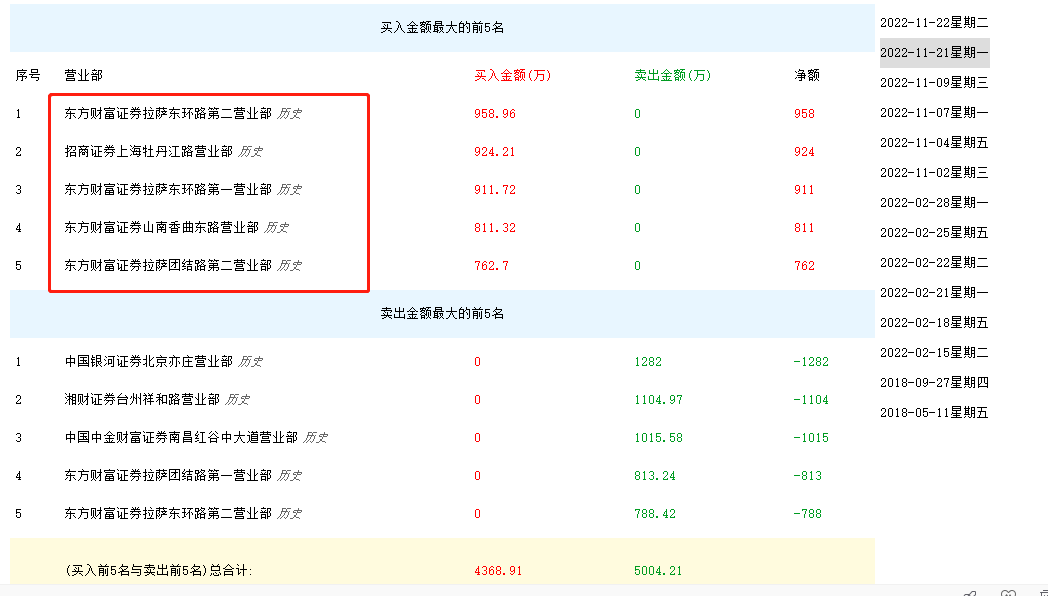Click the 净额 column header
The height and width of the screenshot is (596, 1048).
(807, 76)
